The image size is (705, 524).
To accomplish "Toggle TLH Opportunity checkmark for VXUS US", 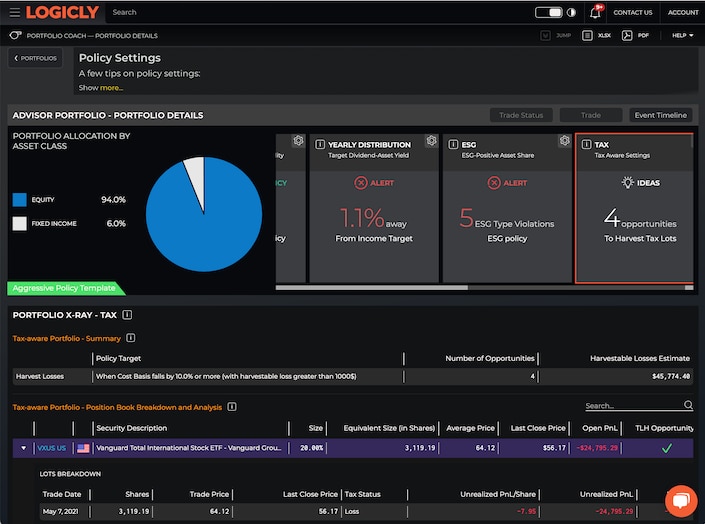I will pyautogui.click(x=666, y=449).
